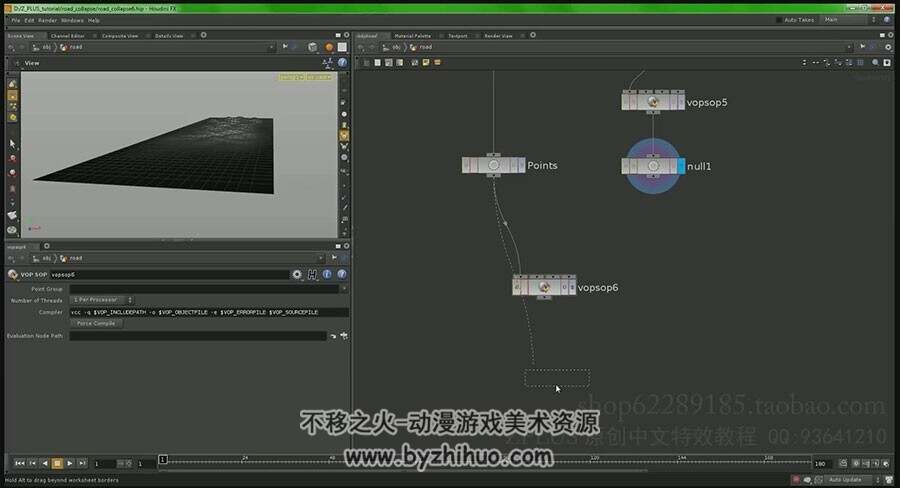The image size is (900, 488).
Task: Switch to the Composite View tab
Action: coord(120,36)
